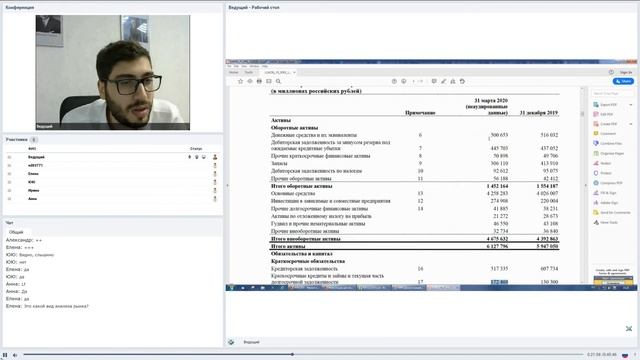Click the rotate/undo icon in Acrobat toolbar
This screenshot has height=360, width=640.
[462, 81]
